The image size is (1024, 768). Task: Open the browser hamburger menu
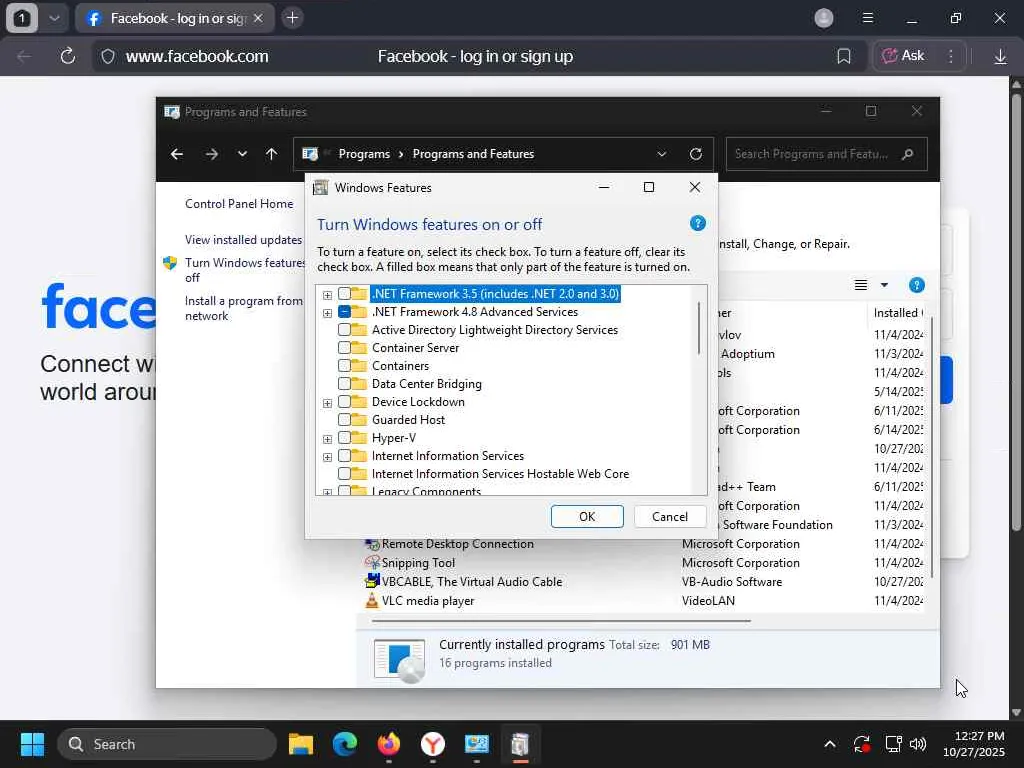(x=868, y=18)
